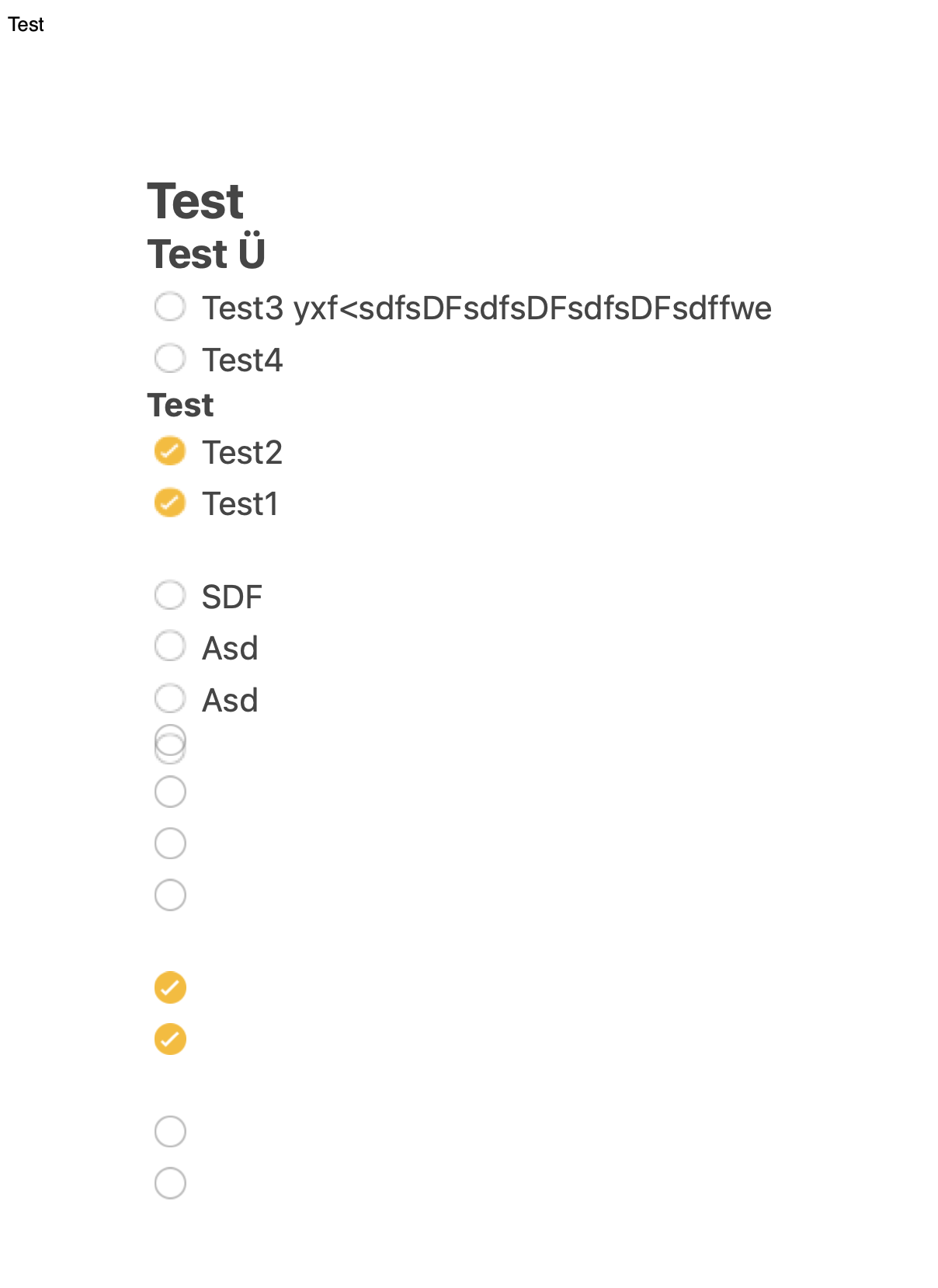
Task: Click the Test1 item label text
Action: (x=240, y=504)
